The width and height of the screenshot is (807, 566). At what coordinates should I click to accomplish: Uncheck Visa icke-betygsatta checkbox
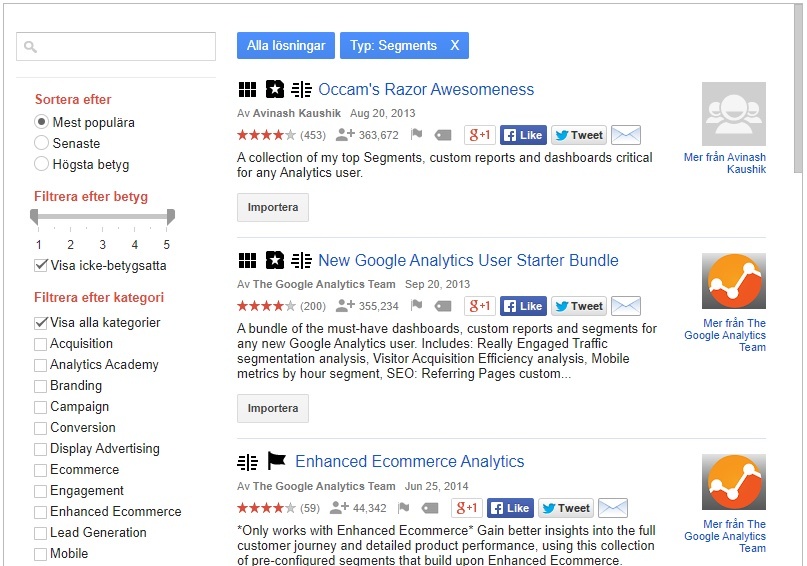[41, 266]
